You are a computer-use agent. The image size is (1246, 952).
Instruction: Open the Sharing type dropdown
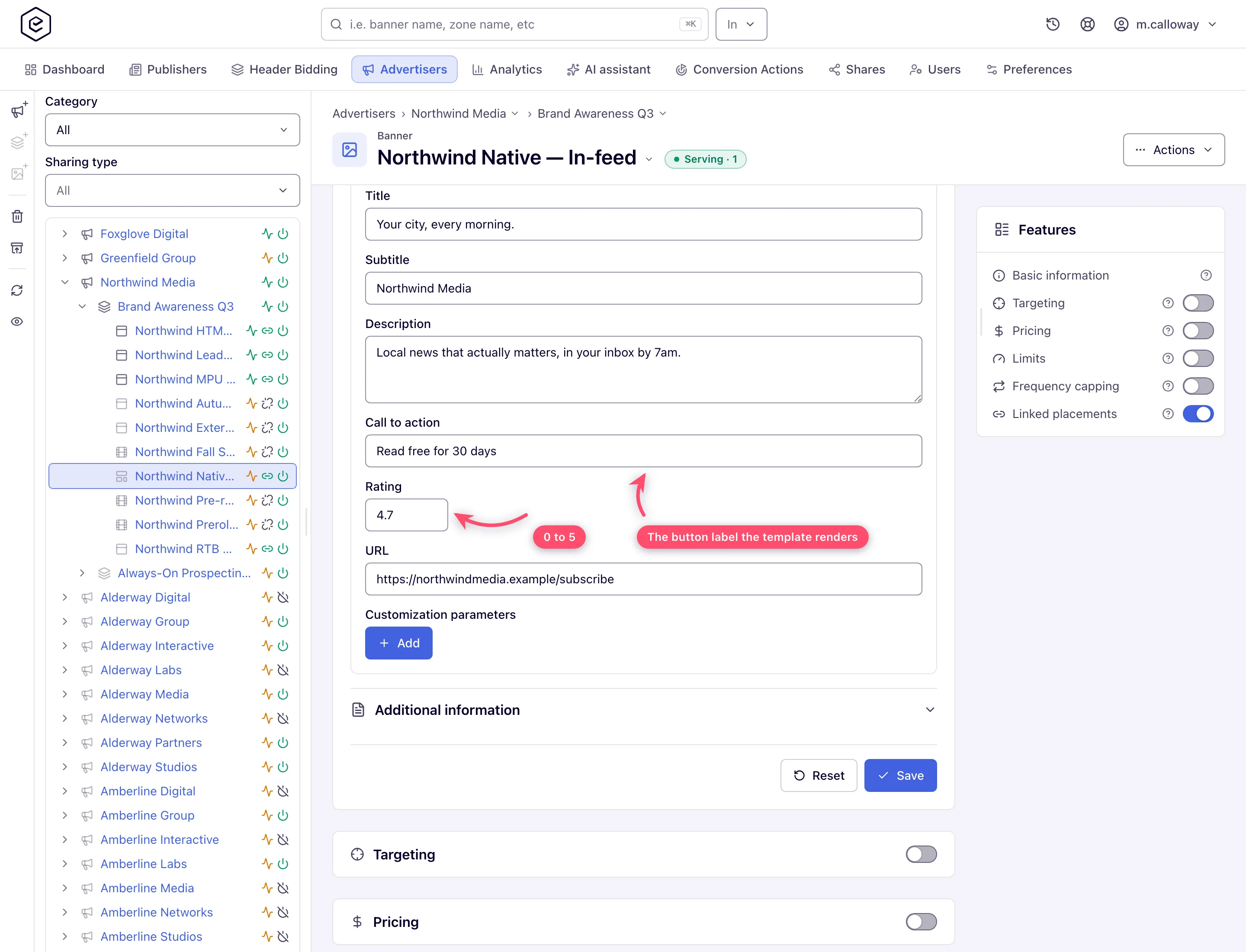(x=172, y=190)
